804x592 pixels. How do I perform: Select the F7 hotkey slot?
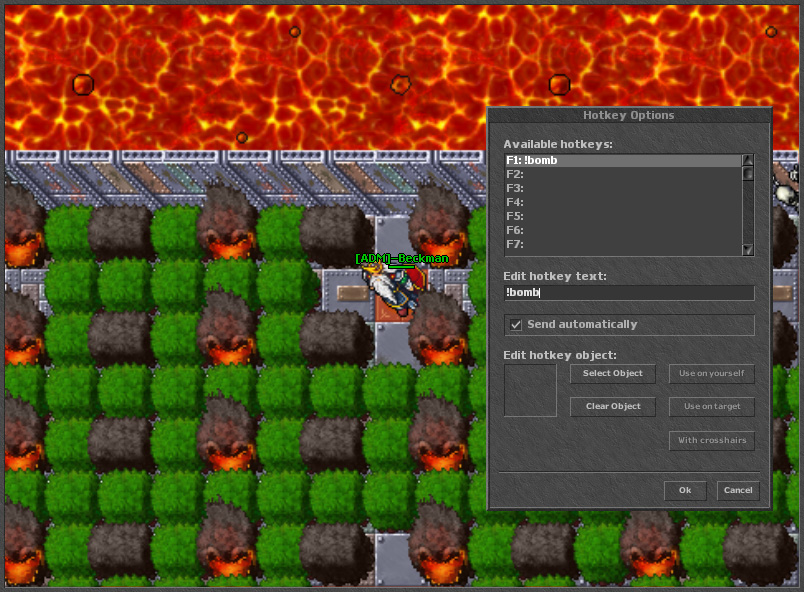point(600,243)
